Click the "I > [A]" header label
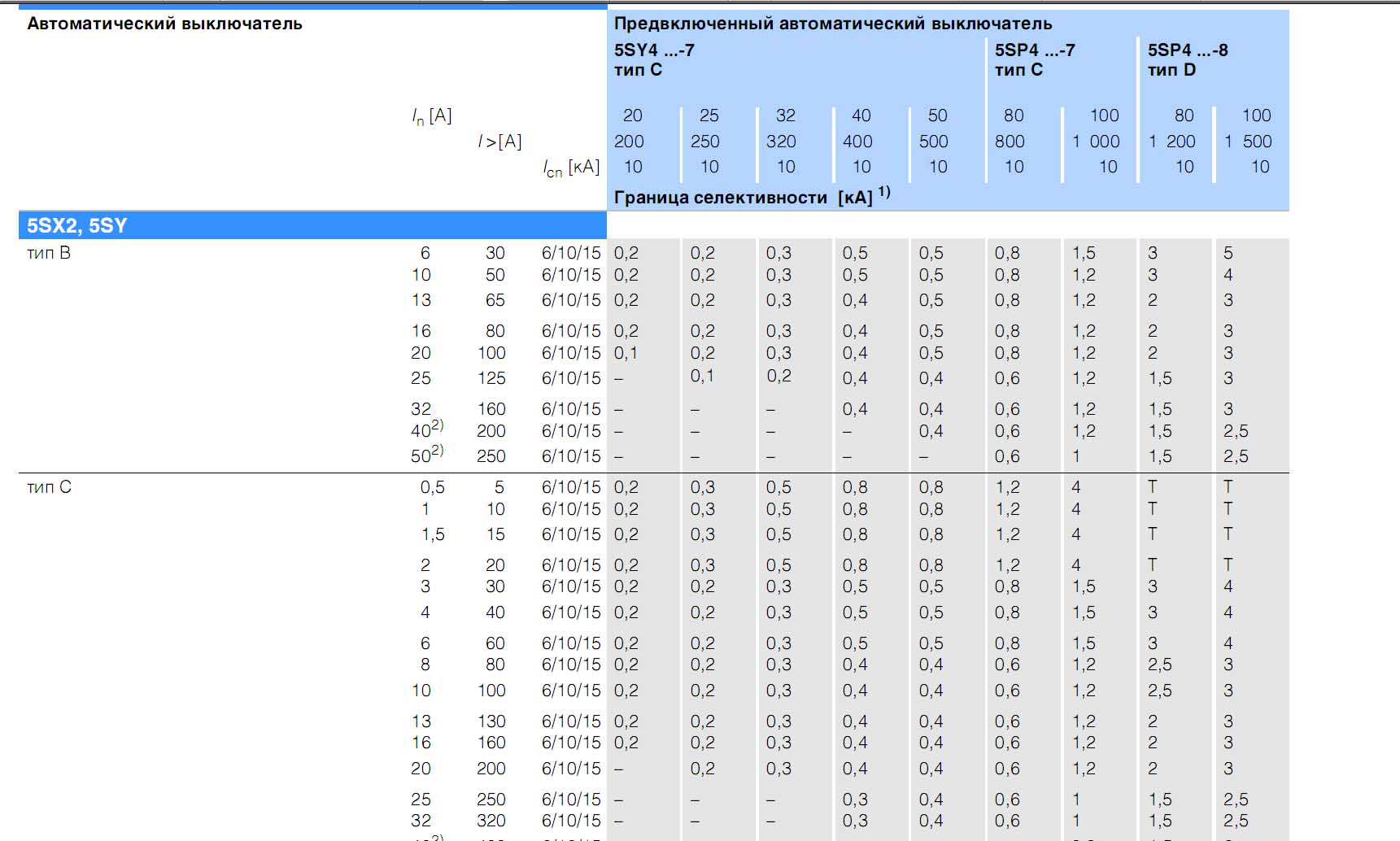This screenshot has height=841, width=1400. [x=499, y=142]
